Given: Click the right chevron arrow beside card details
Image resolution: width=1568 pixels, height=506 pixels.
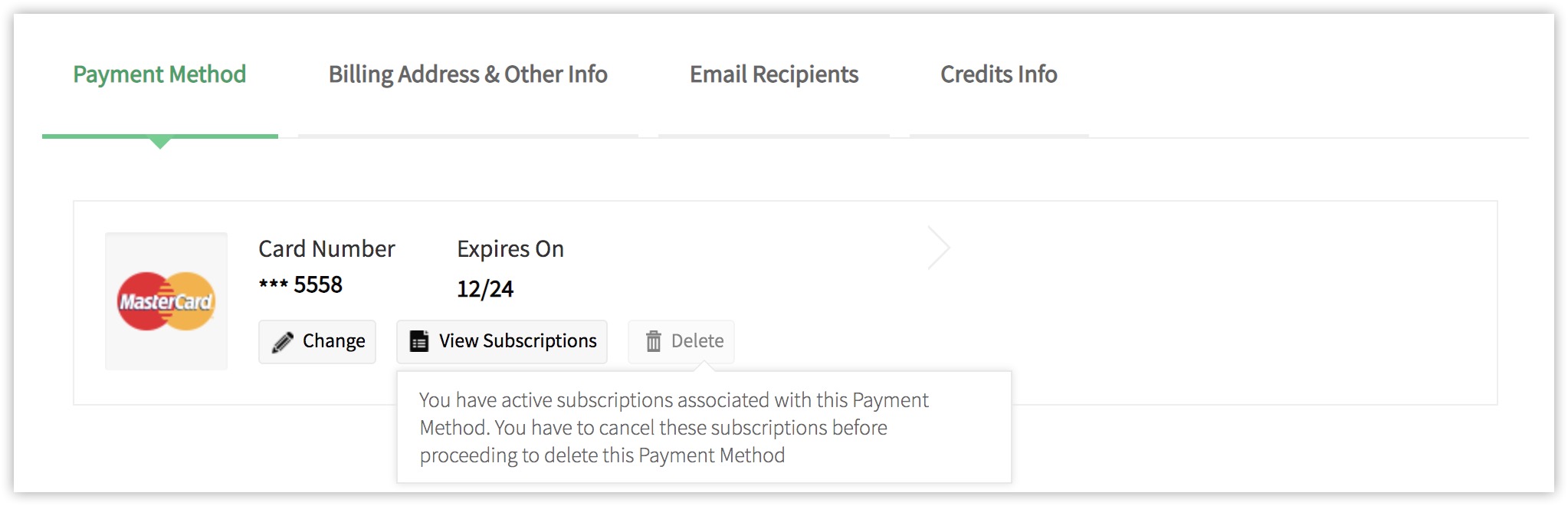Looking at the screenshot, I should (939, 248).
